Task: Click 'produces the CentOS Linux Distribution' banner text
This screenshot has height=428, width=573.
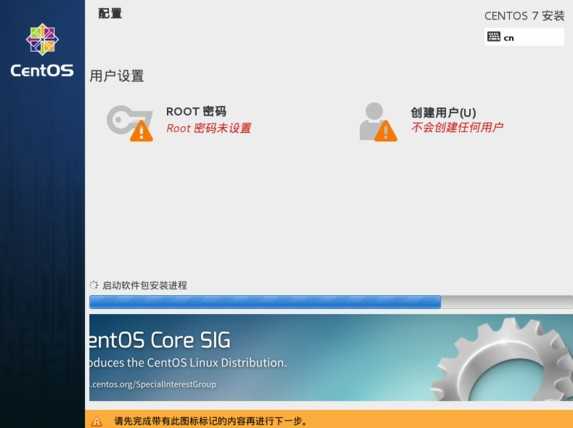Action: point(188,363)
